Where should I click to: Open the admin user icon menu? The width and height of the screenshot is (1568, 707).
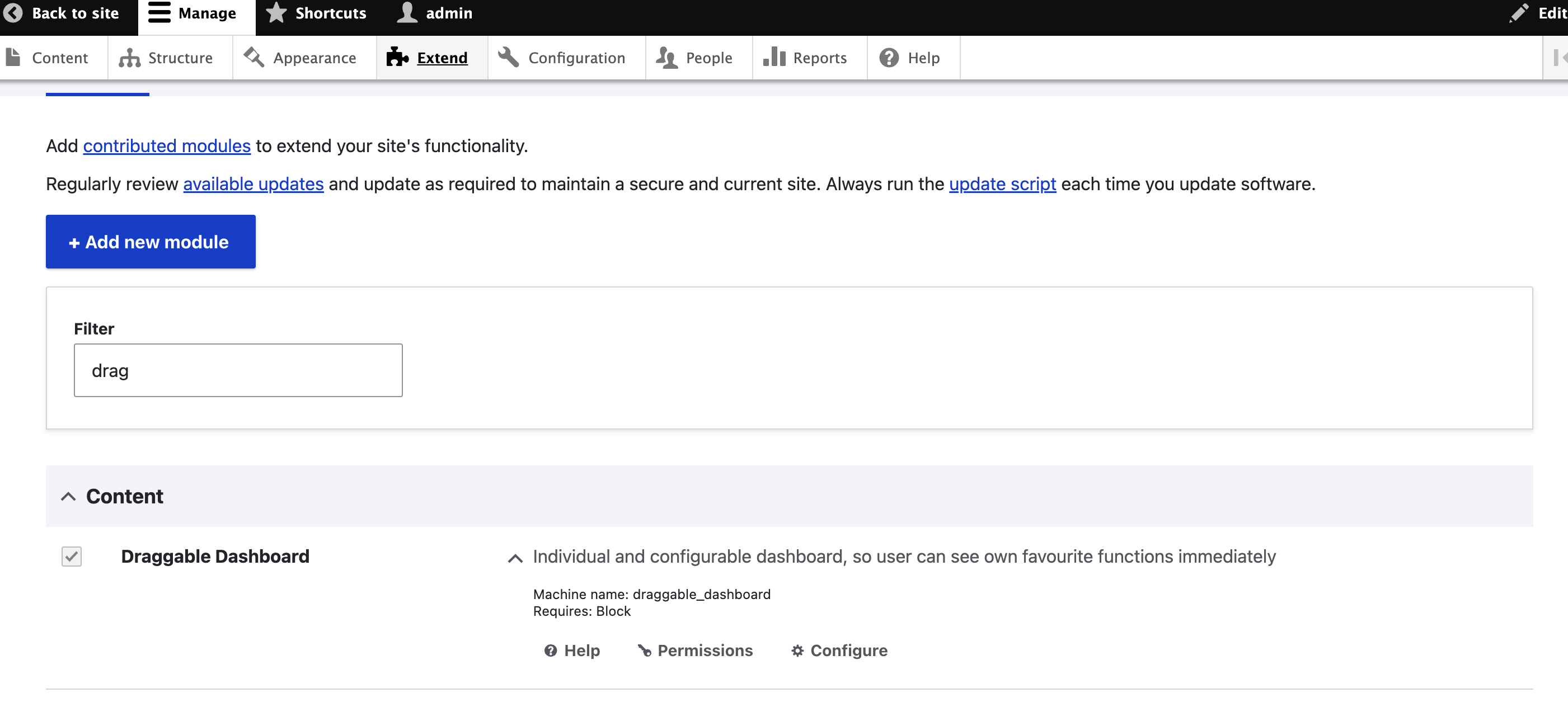tap(407, 13)
